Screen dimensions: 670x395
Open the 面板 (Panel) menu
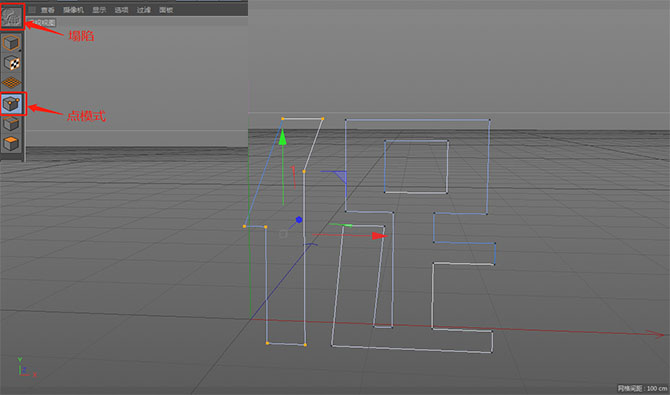(166, 10)
